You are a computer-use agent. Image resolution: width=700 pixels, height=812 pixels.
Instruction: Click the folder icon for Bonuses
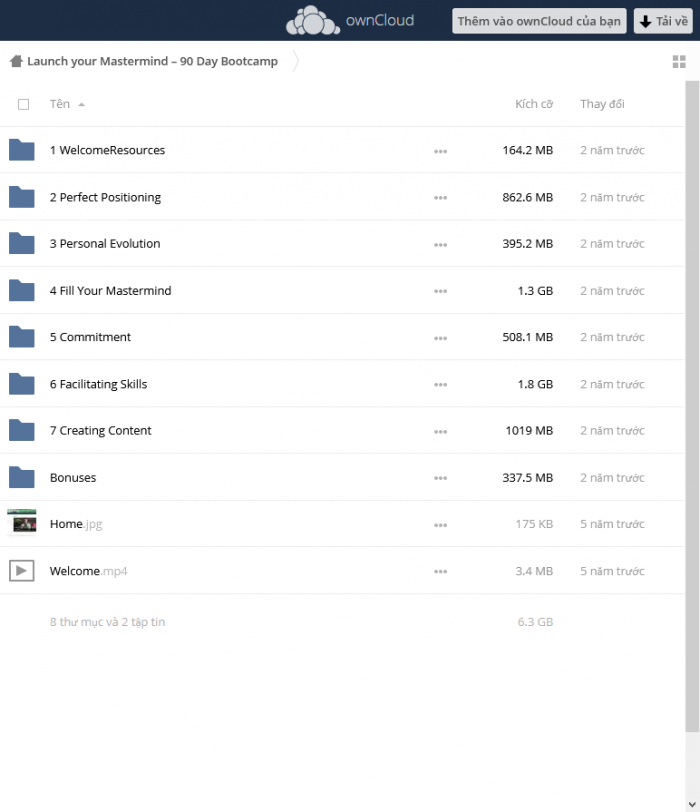tap(22, 477)
